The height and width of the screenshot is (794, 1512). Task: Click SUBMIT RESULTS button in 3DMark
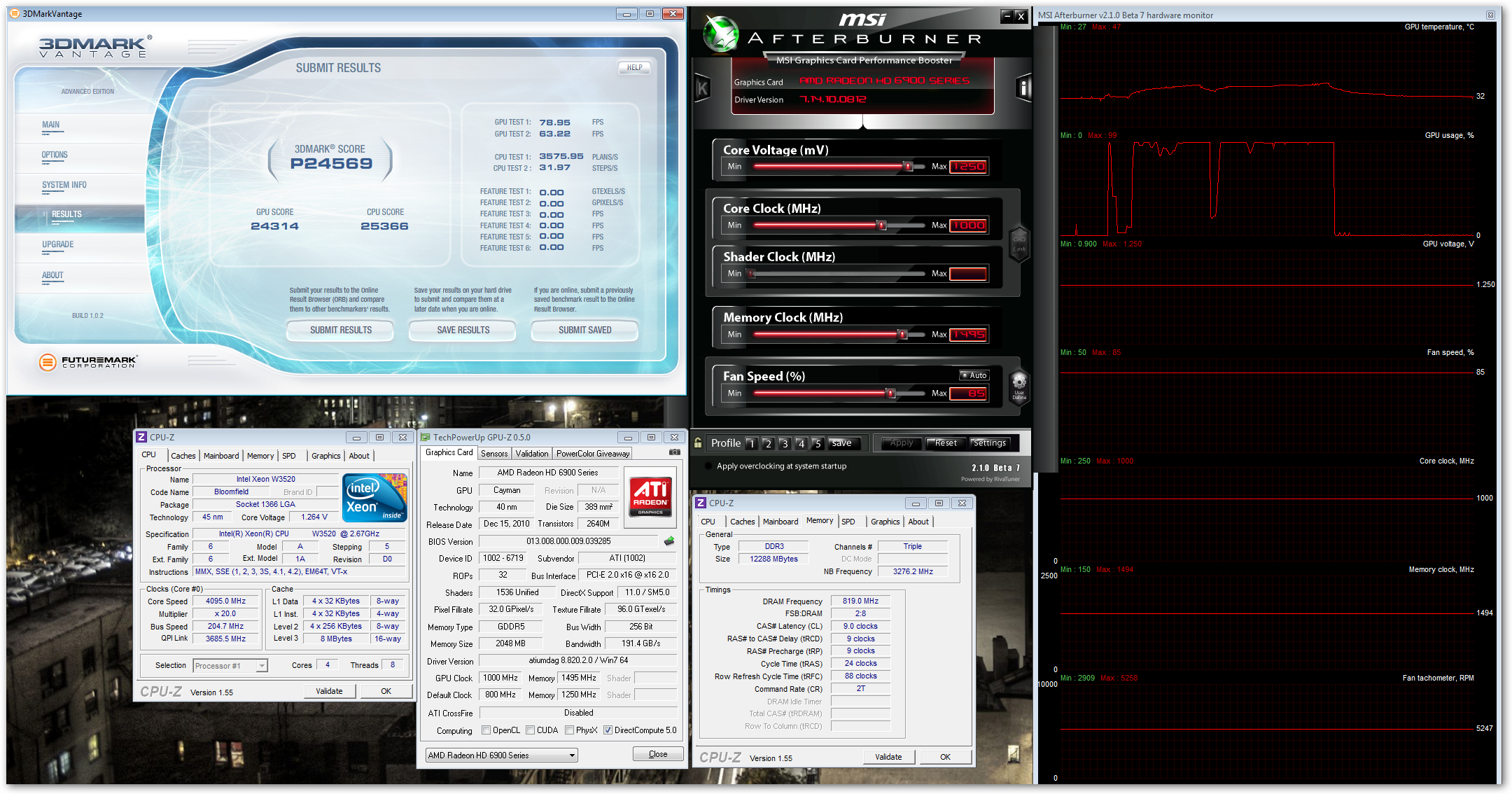pyautogui.click(x=341, y=330)
